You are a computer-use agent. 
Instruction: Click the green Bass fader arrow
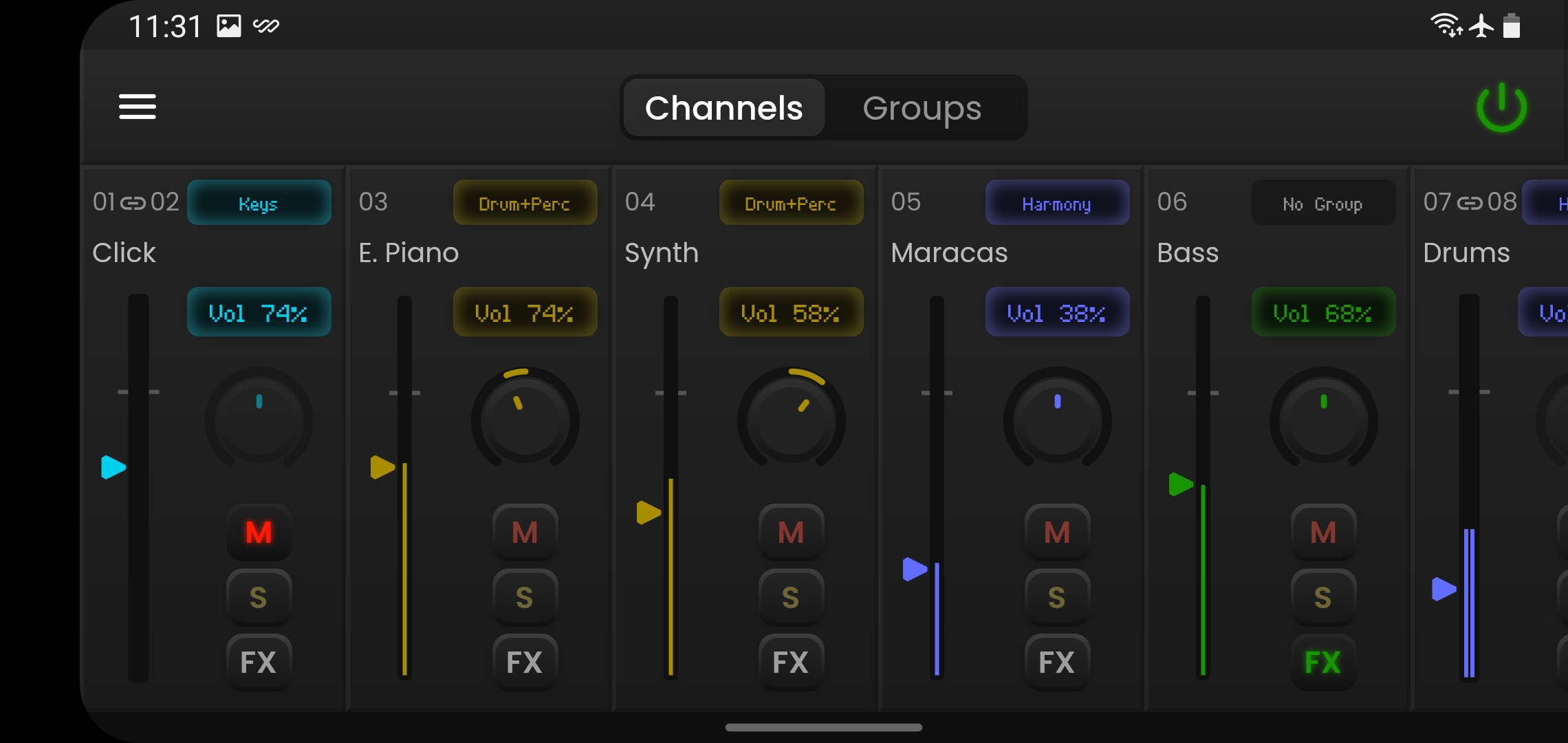click(x=1181, y=484)
